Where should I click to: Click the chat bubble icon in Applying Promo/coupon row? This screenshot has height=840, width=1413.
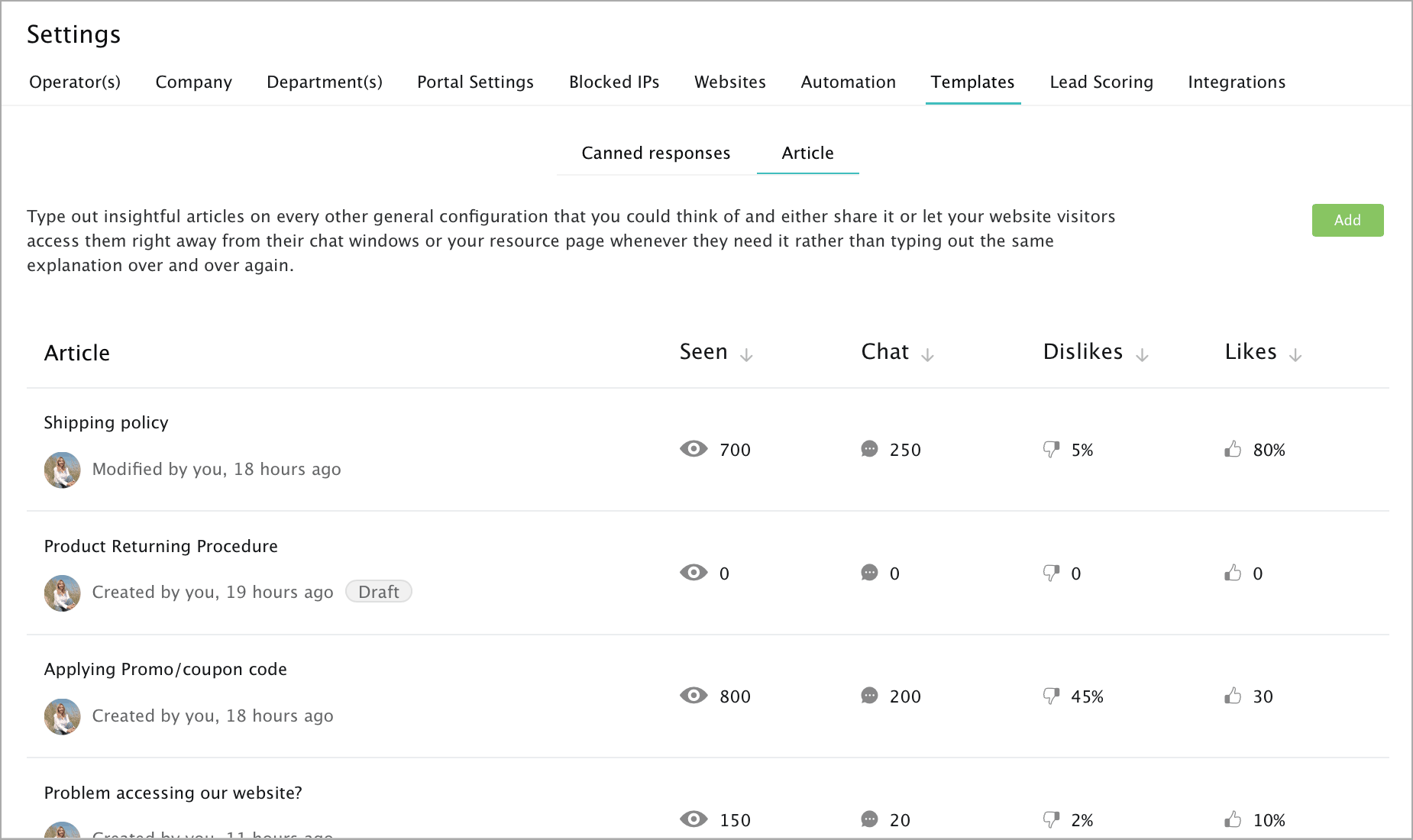(x=869, y=695)
